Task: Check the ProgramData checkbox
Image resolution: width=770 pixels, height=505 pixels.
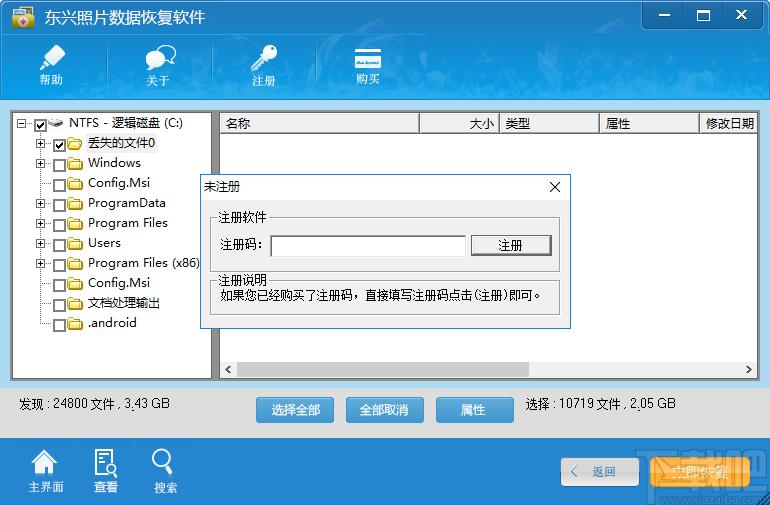Action: pyautogui.click(x=59, y=205)
